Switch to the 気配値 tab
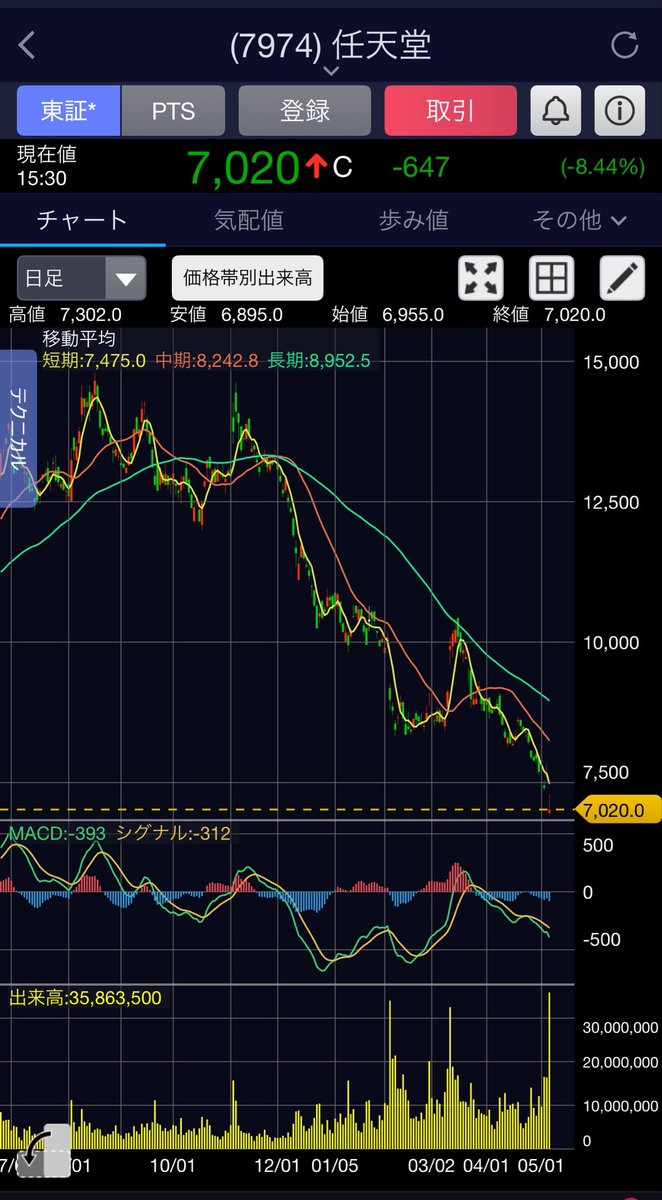 pos(248,219)
